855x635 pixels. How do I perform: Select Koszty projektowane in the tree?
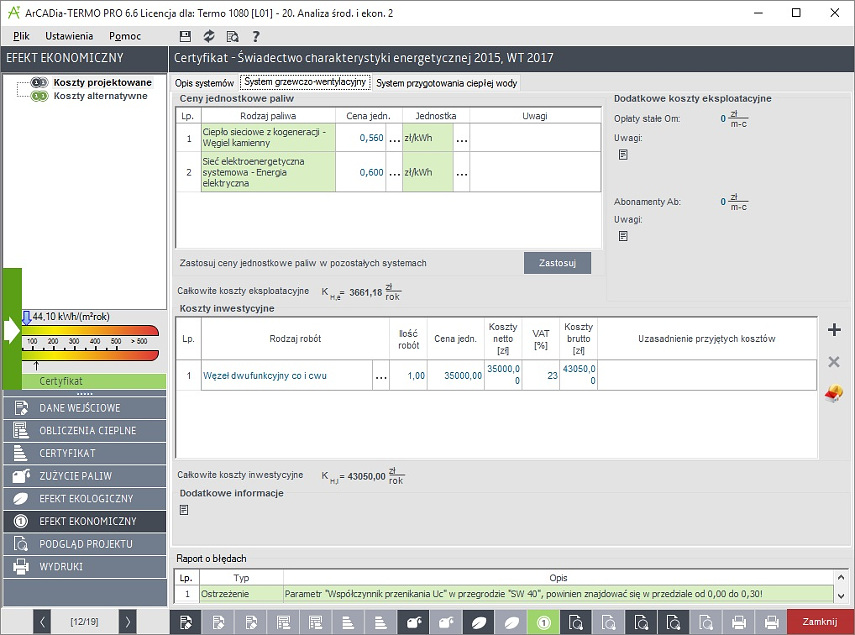(103, 82)
